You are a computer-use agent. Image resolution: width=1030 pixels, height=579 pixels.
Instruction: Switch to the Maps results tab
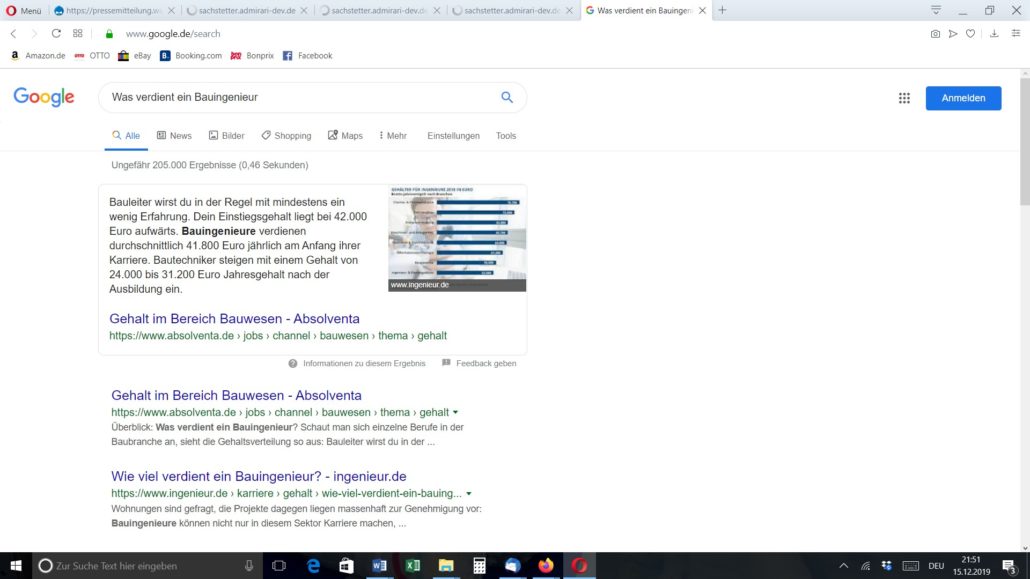click(x=346, y=136)
